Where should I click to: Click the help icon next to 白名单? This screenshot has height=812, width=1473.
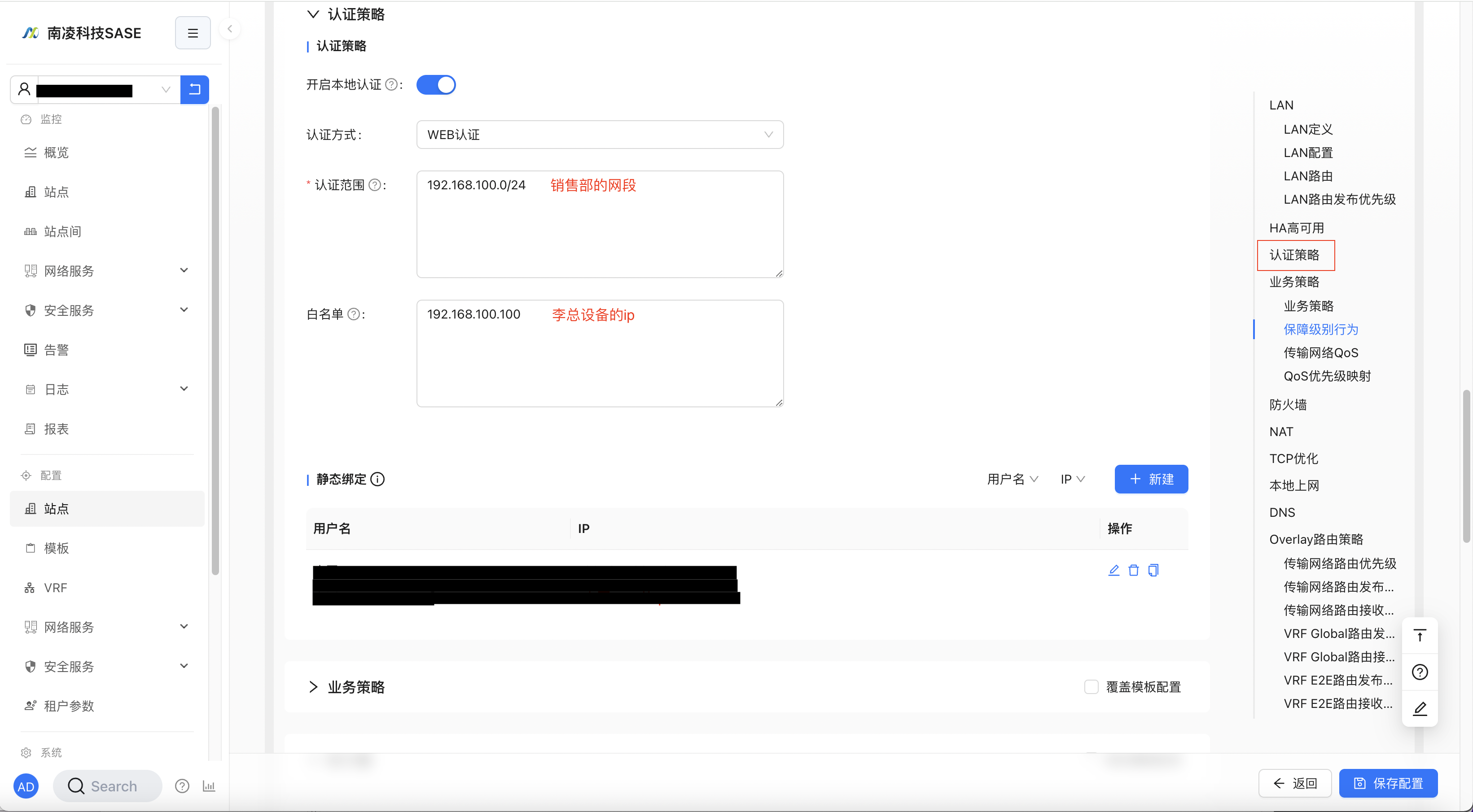click(354, 314)
